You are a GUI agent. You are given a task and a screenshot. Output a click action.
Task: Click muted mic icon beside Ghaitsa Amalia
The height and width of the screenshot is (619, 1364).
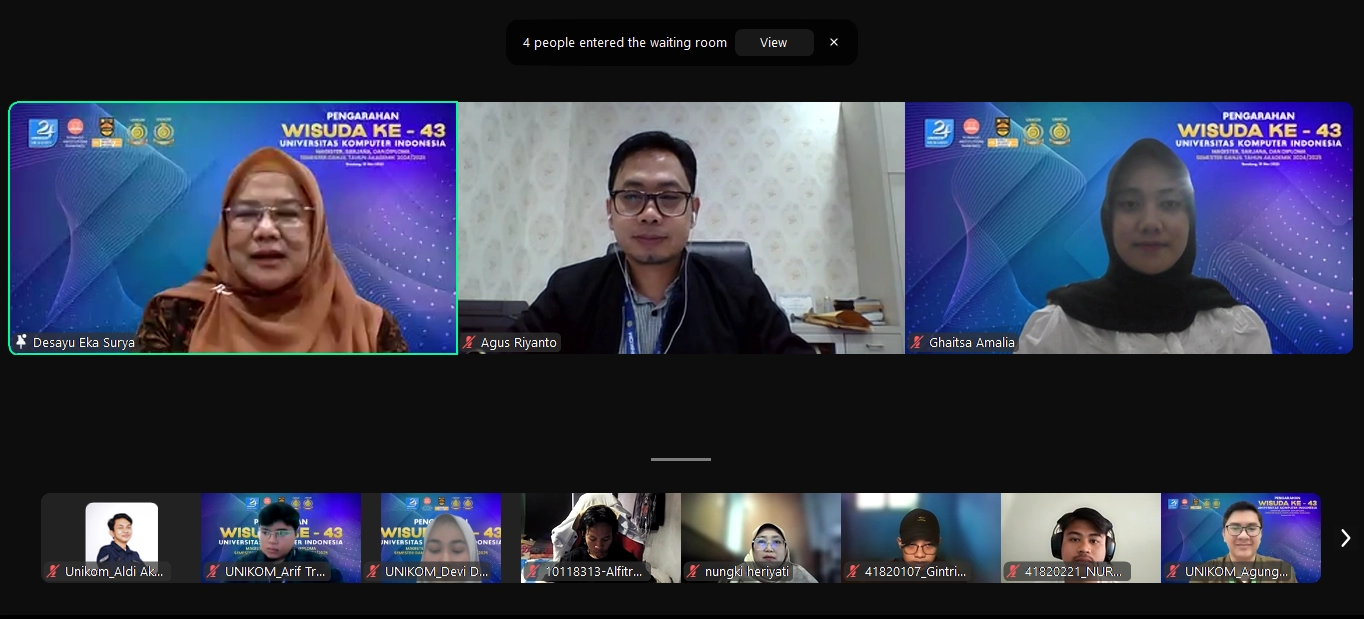click(x=917, y=342)
